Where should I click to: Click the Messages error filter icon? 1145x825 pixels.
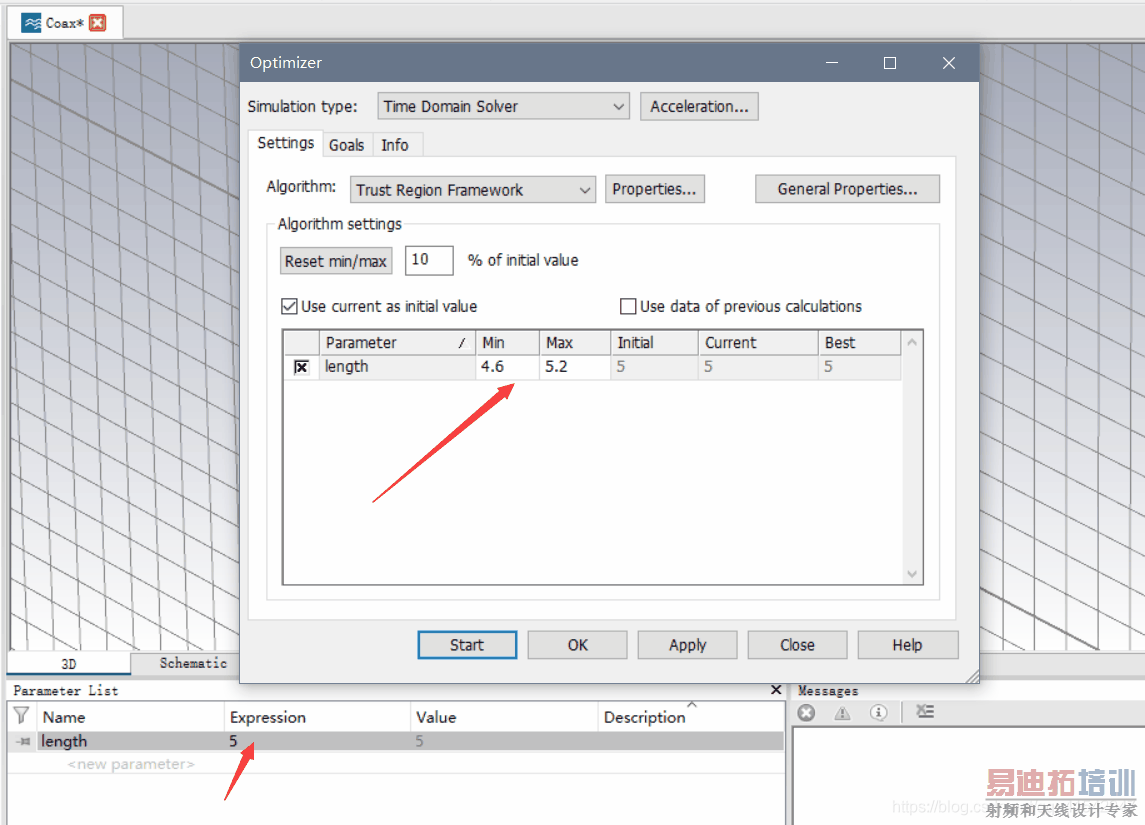coord(806,713)
